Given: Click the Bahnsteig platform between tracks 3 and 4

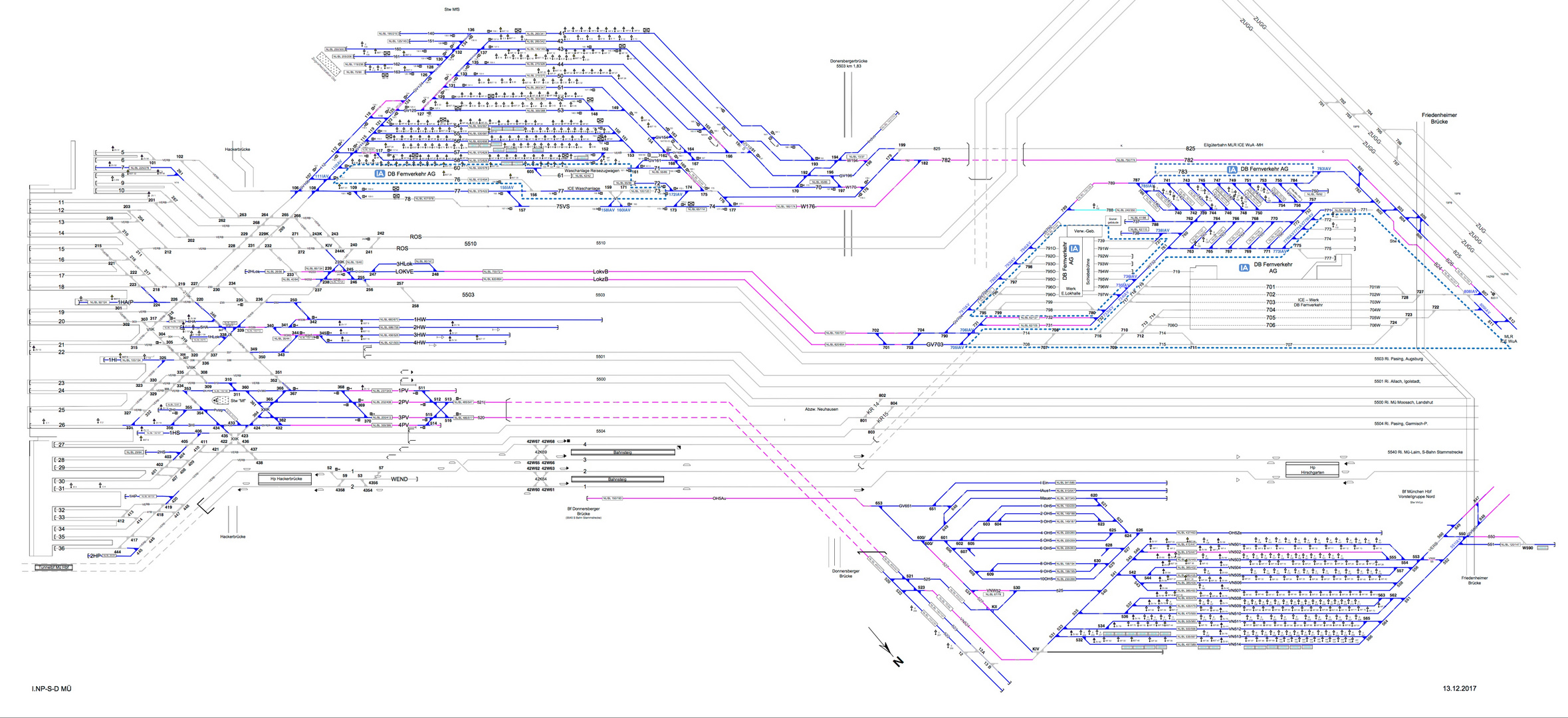Looking at the screenshot, I should [x=622, y=452].
